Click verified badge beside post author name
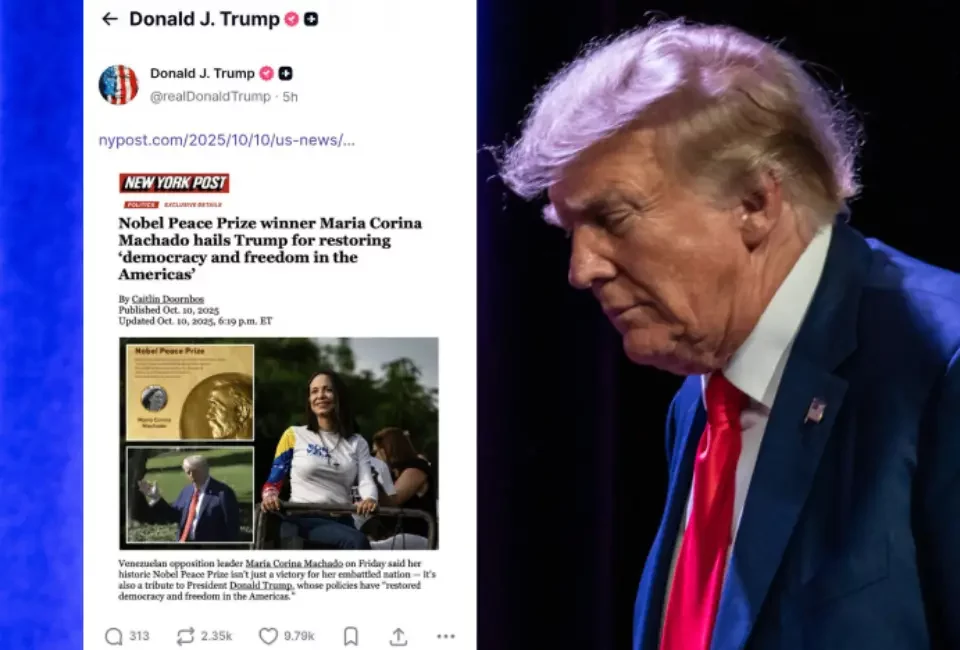Screen dimensions: 960x650 (266, 73)
